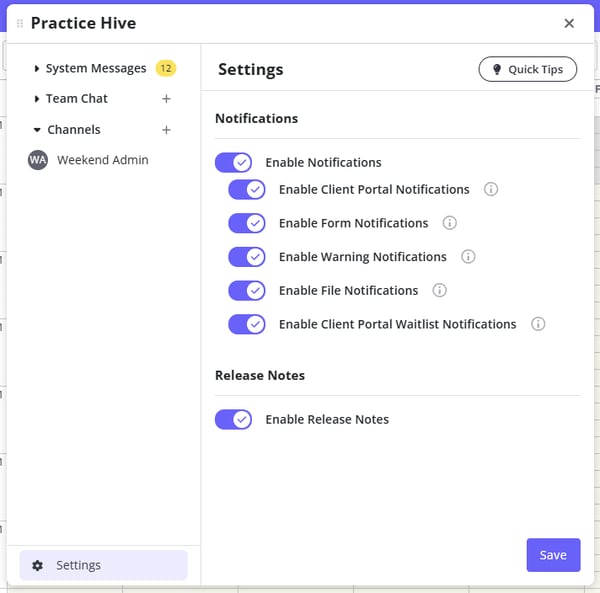The height and width of the screenshot is (593, 600).
Task: Click info icon beside Waitlist Notifications
Action: click(x=538, y=324)
